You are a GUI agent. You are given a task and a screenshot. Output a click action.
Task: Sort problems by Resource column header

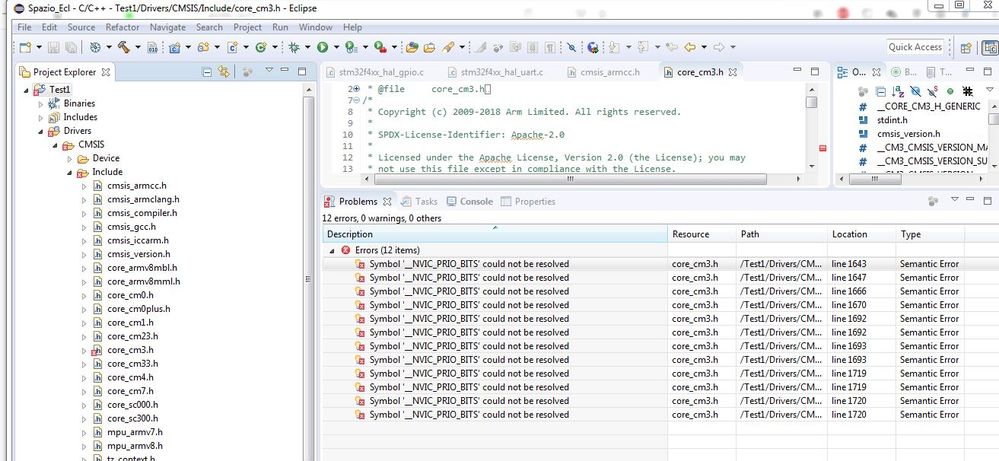click(702, 234)
